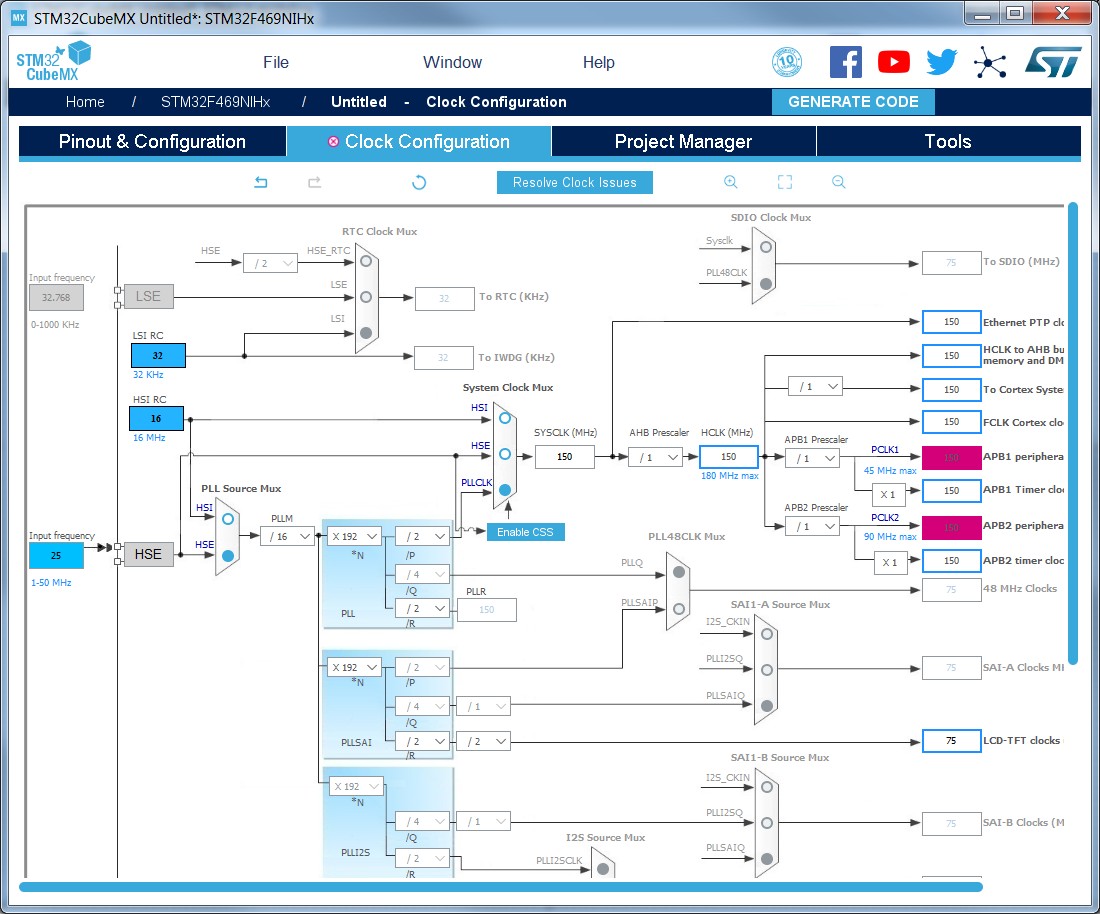Fit the clock diagram to window
This screenshot has height=914, width=1100.
pyautogui.click(x=785, y=182)
